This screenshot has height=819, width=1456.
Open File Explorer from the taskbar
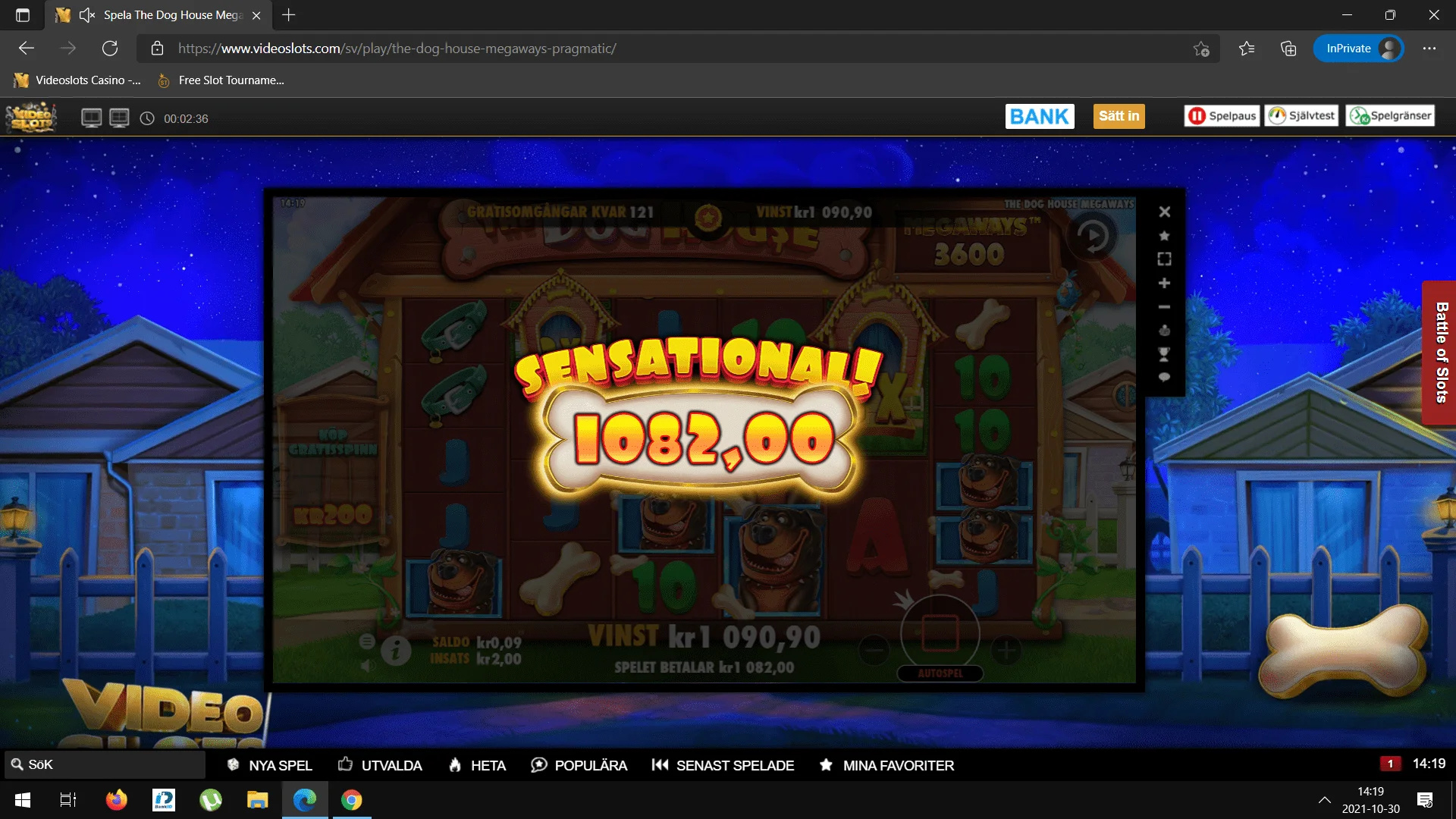point(258,800)
